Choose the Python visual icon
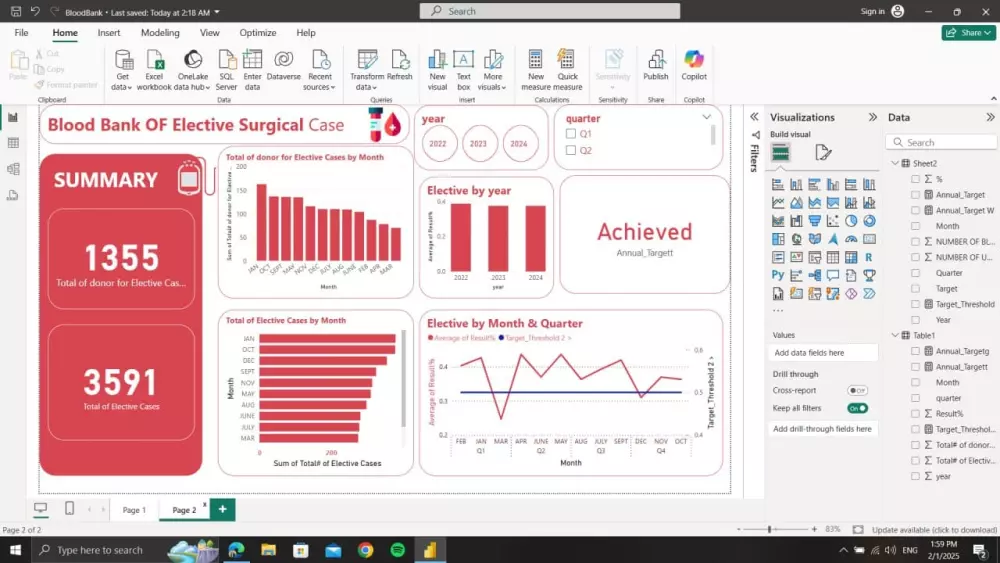1000x563 pixels. 777,275
